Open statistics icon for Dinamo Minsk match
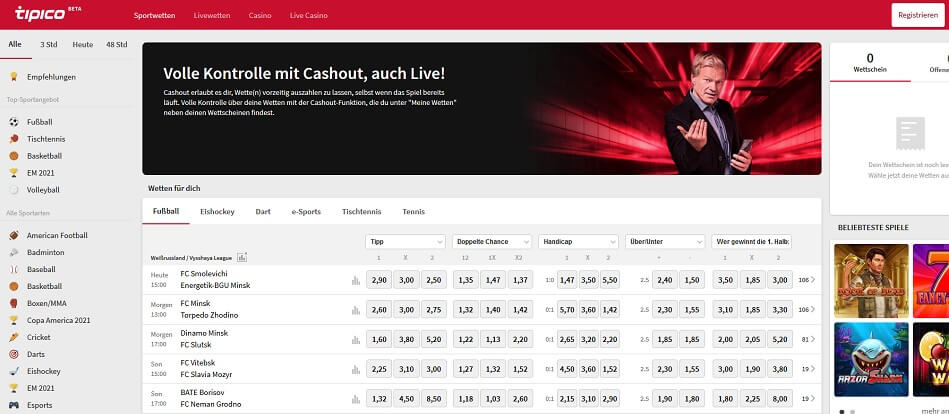The height and width of the screenshot is (414, 949). click(x=355, y=340)
